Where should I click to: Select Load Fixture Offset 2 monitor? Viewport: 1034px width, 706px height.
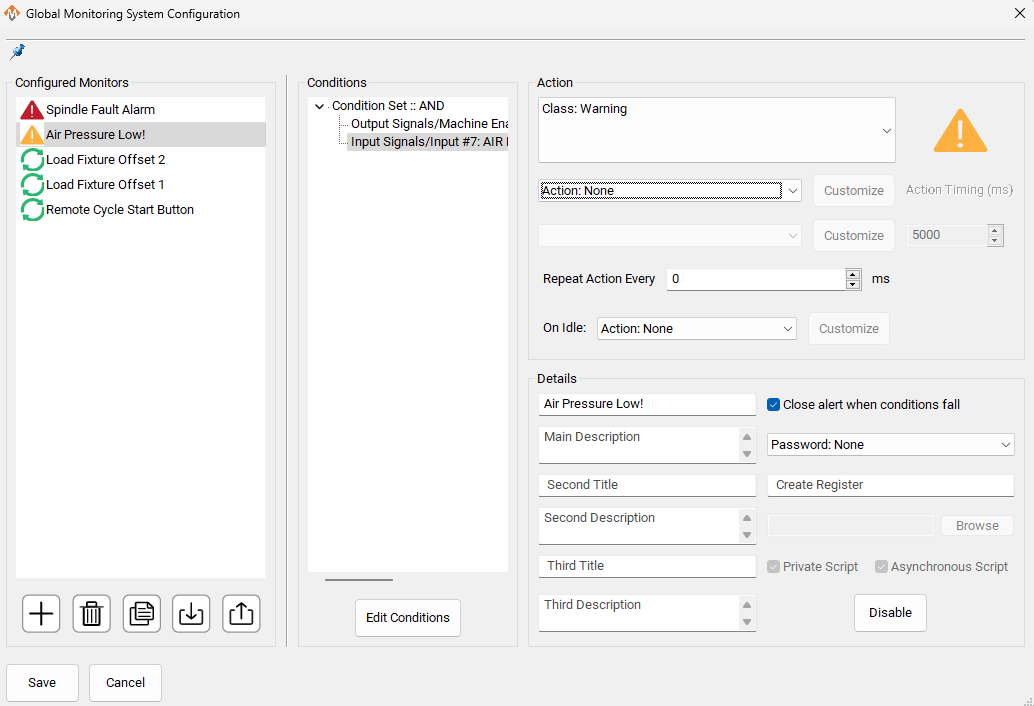[105, 160]
